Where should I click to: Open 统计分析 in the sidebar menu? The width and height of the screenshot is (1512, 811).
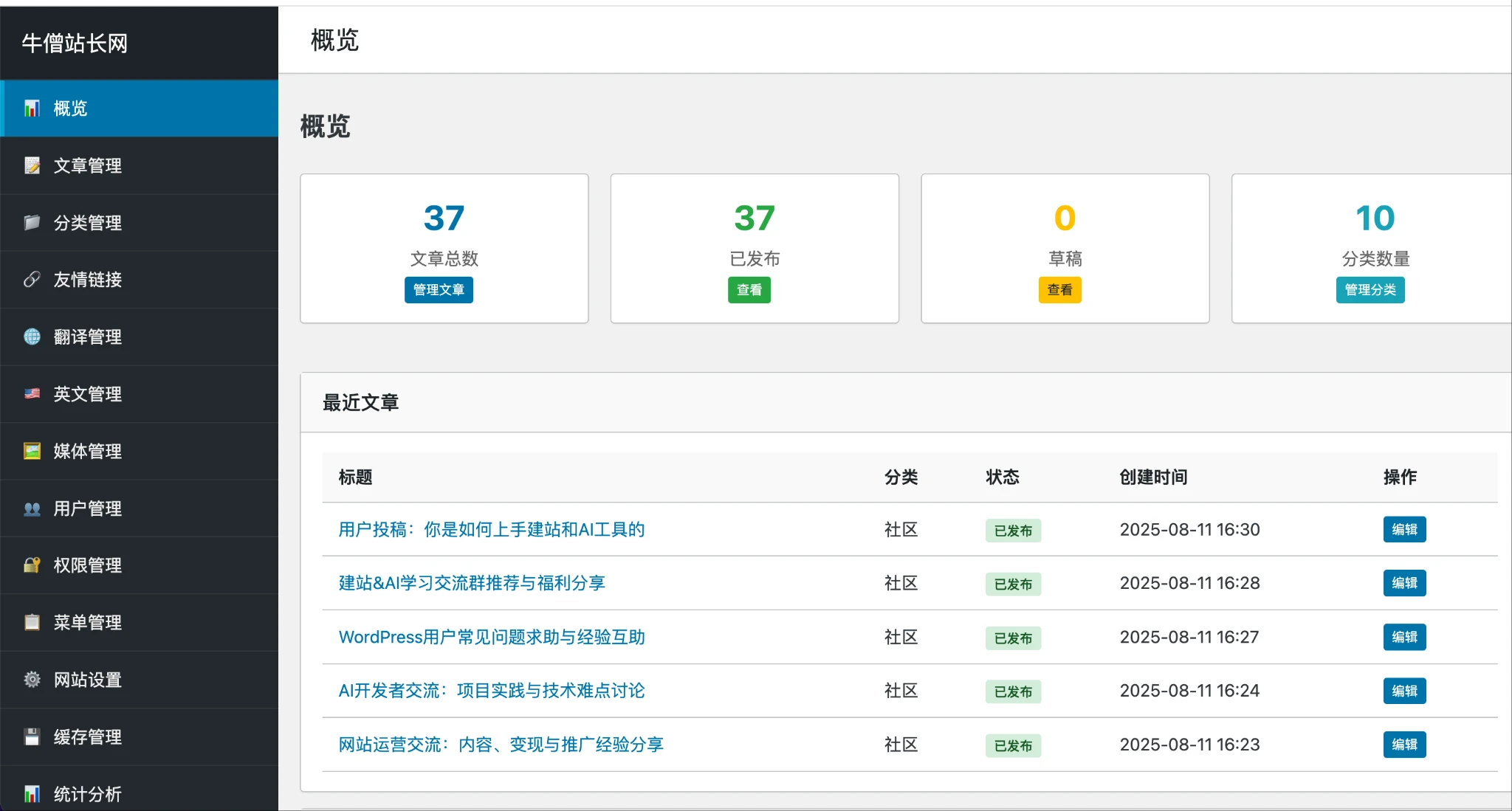pyautogui.click(x=87, y=793)
